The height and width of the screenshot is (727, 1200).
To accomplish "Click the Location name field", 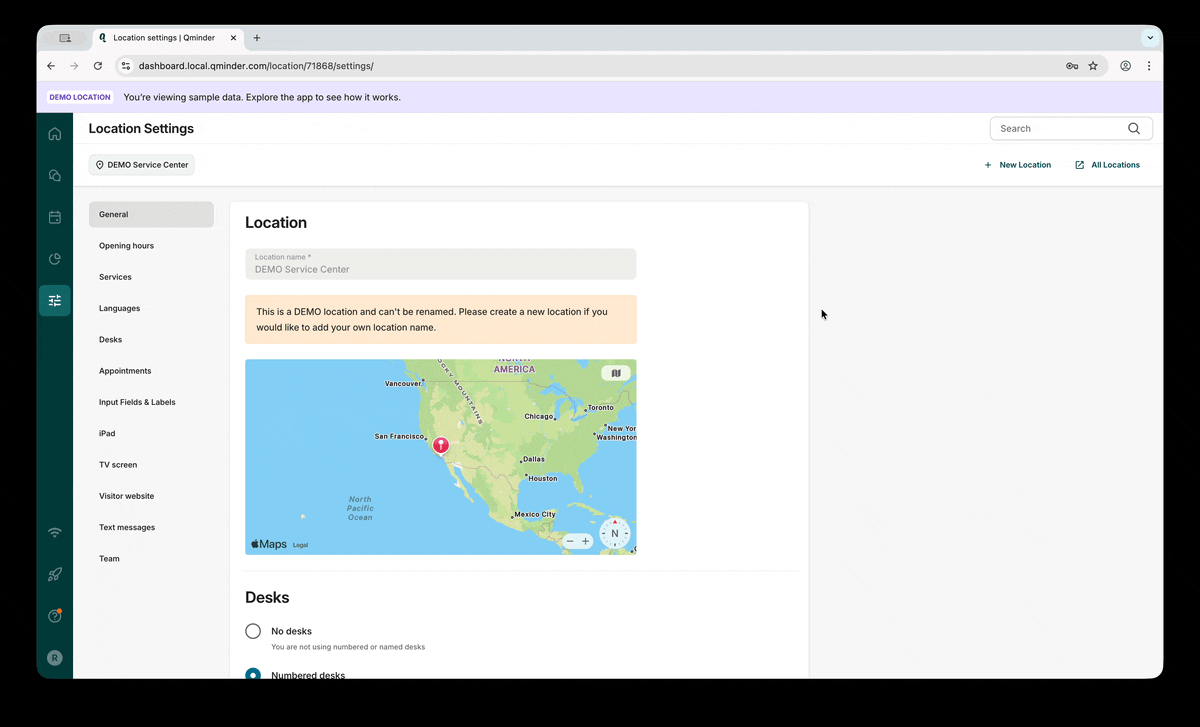I will (x=441, y=264).
